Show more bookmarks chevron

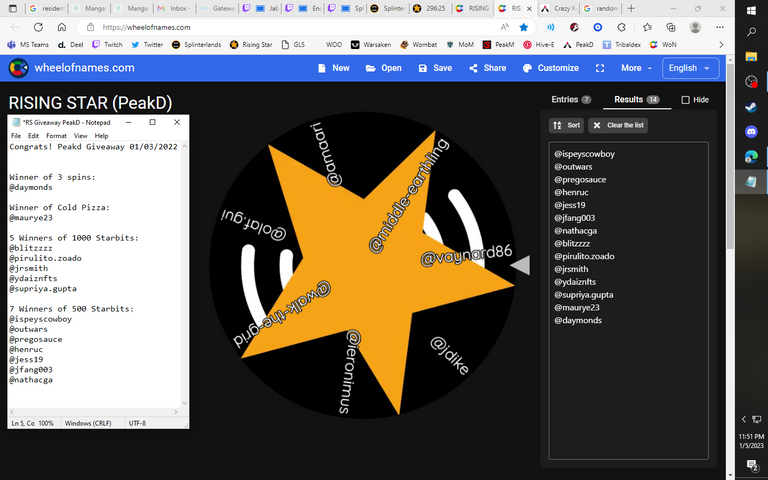720,45
